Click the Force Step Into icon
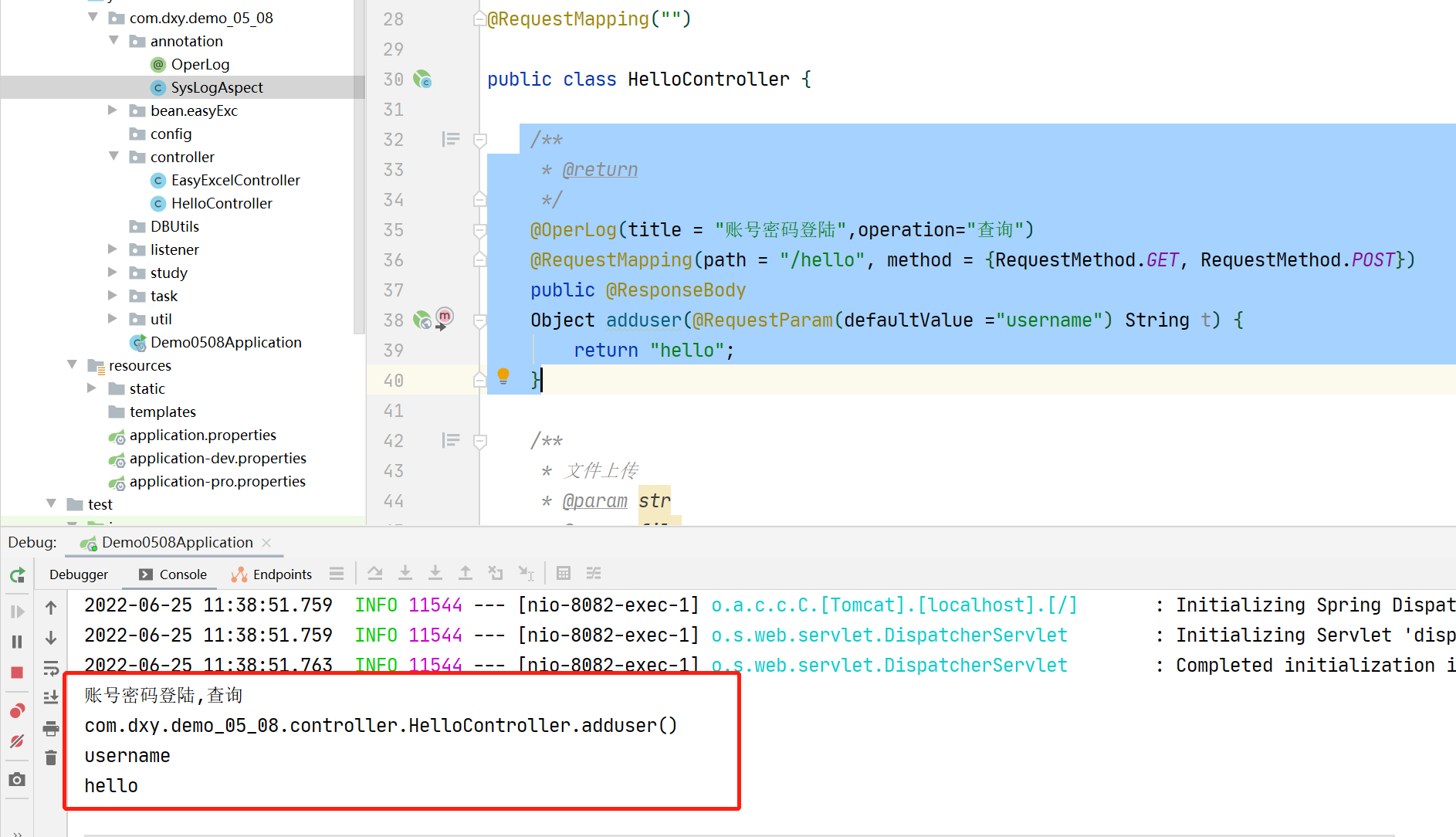 435,573
